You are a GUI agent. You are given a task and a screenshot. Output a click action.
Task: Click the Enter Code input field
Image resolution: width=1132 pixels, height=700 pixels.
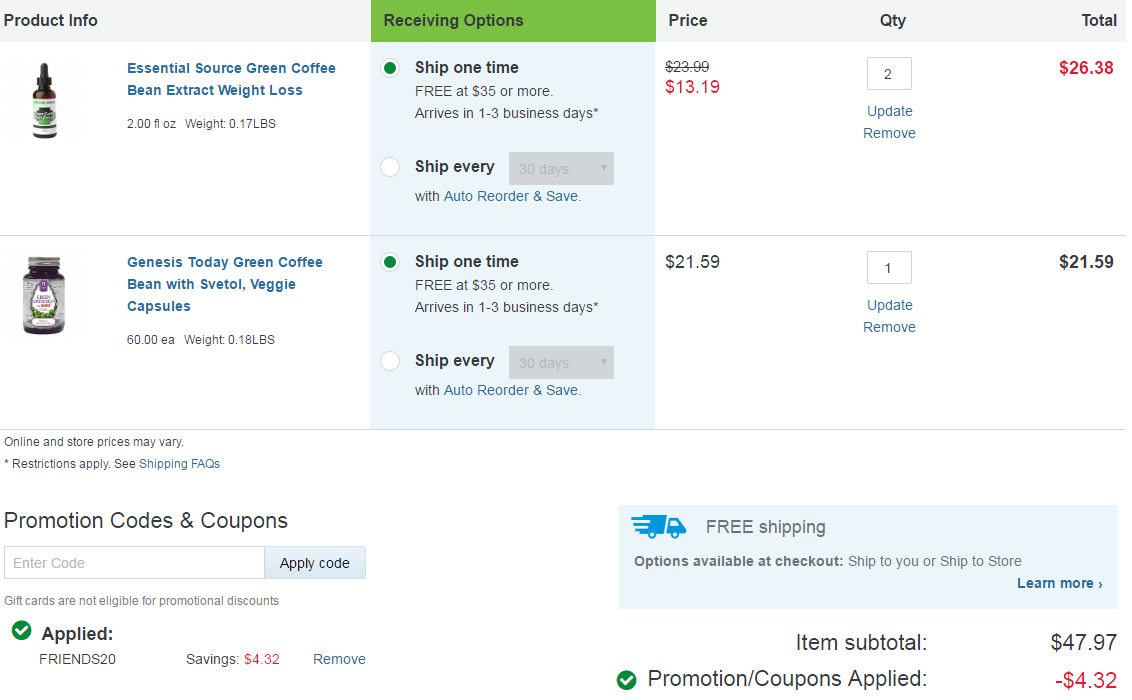(x=134, y=563)
